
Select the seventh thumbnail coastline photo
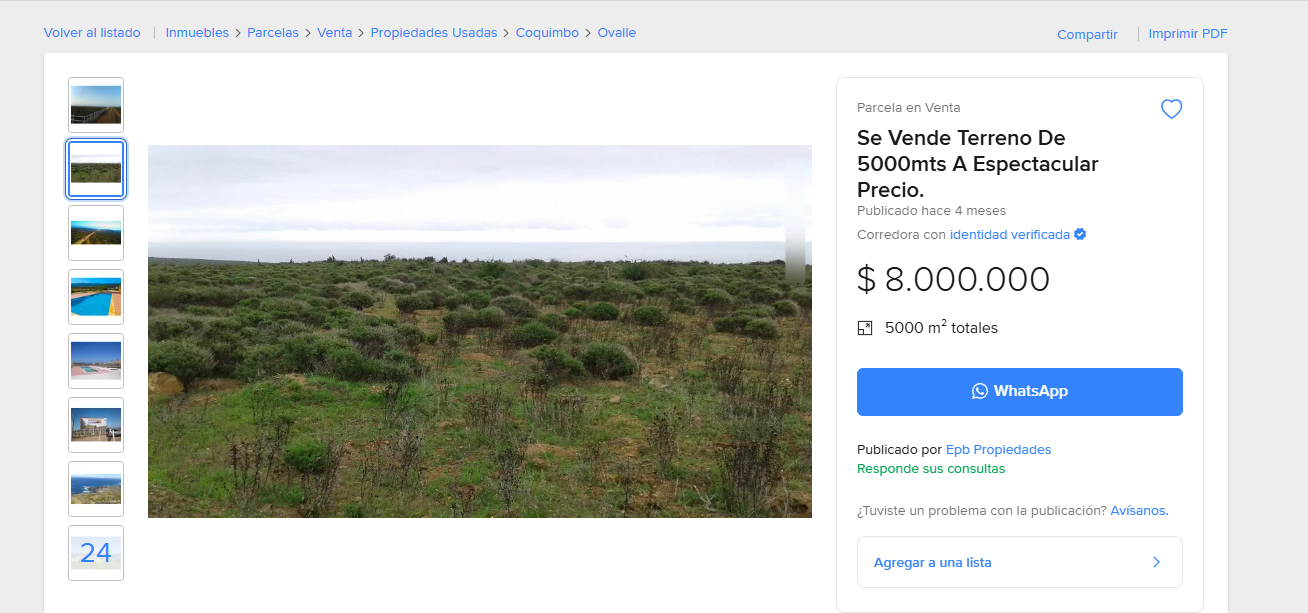point(96,489)
